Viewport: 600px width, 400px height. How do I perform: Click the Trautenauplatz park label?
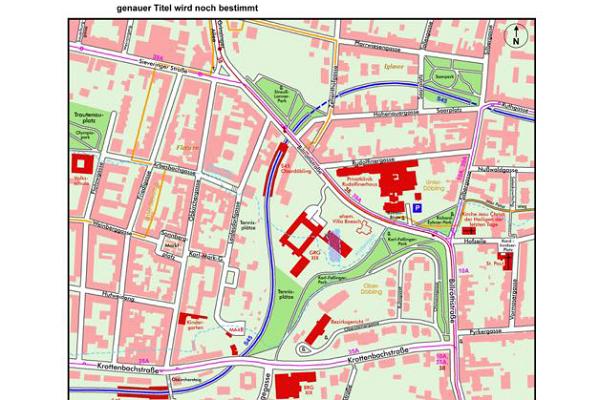(x=87, y=115)
